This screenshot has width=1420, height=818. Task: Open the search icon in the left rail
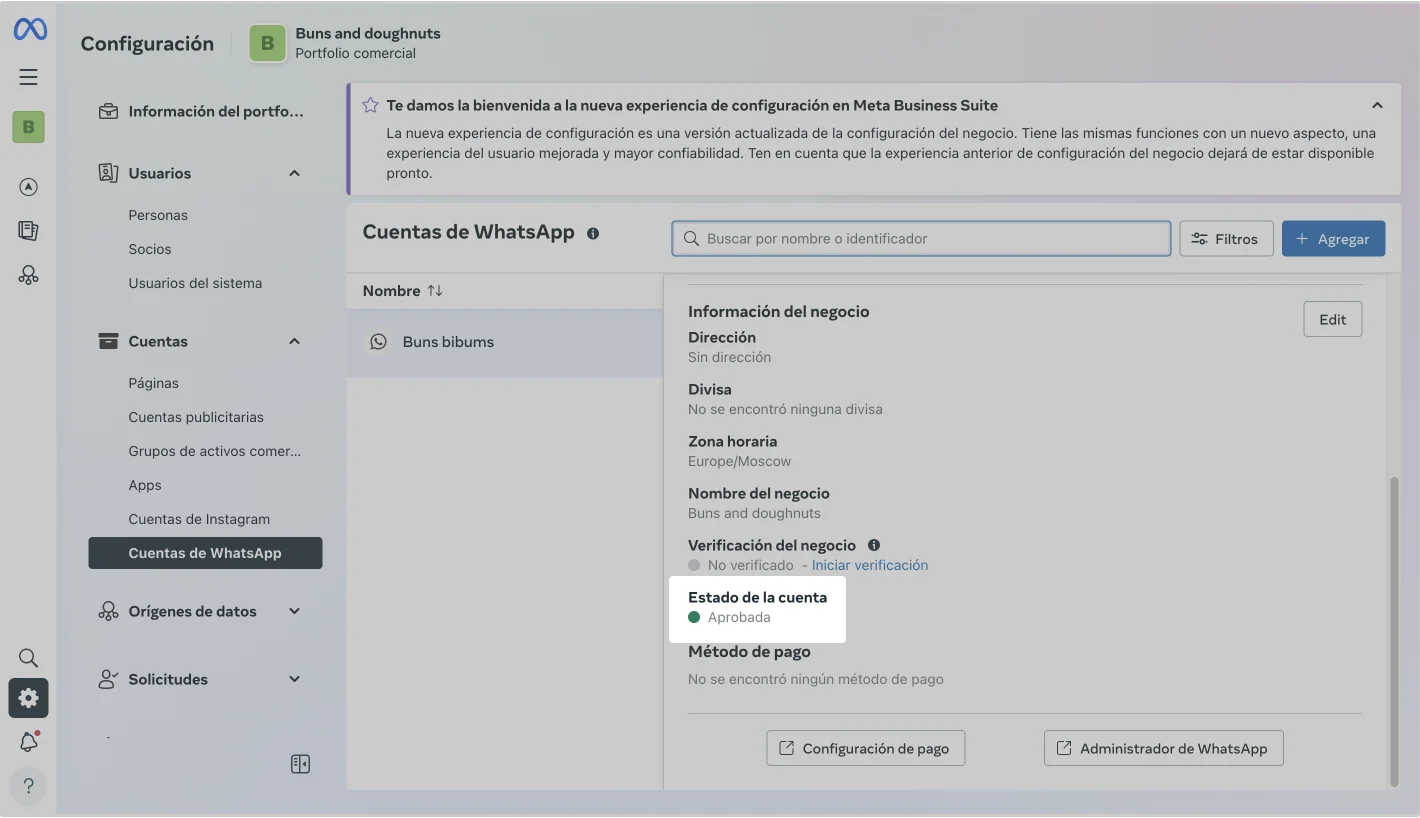point(29,657)
